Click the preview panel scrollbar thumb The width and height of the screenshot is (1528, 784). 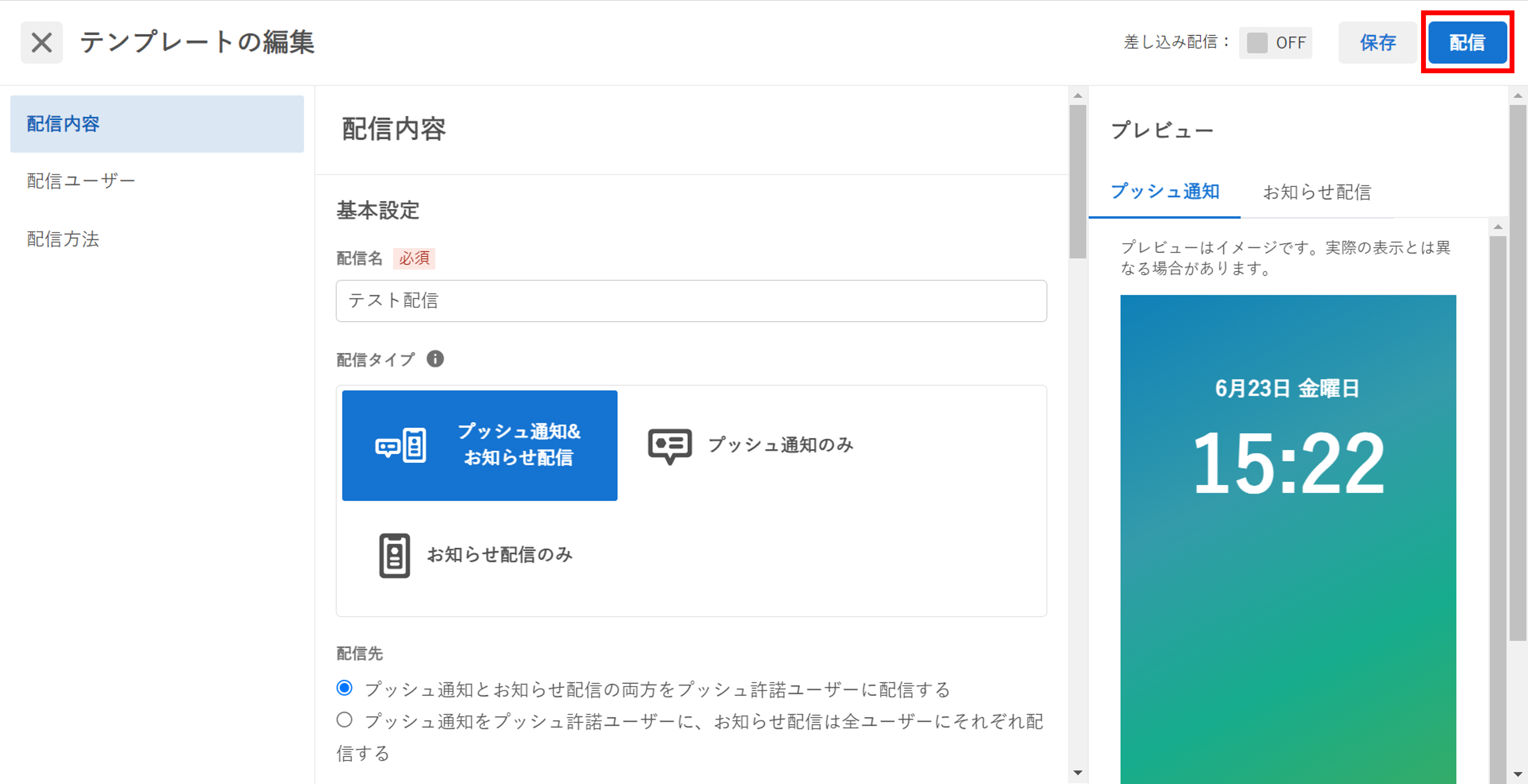coord(1498,509)
